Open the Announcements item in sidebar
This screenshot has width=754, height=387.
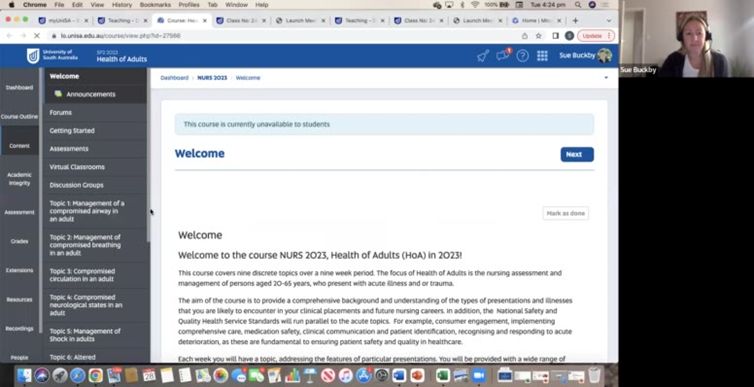pyautogui.click(x=91, y=94)
